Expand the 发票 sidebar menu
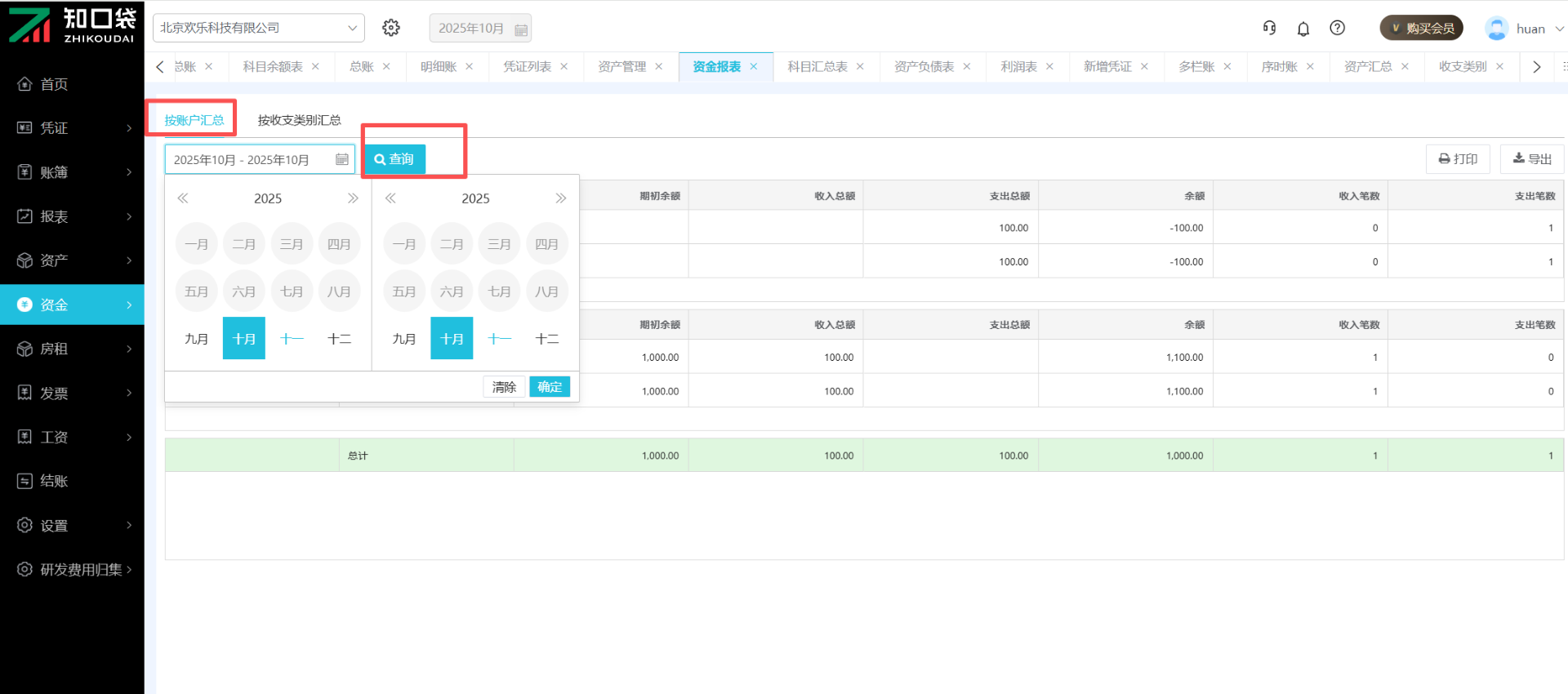This screenshot has width=1568, height=694. 72,393
